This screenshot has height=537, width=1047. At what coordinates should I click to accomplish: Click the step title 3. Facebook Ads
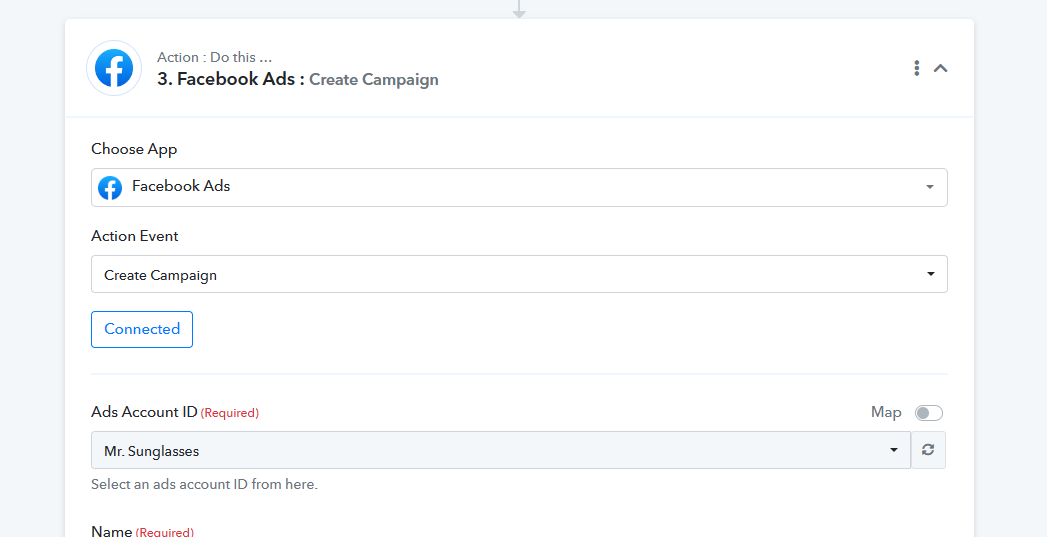click(x=231, y=79)
